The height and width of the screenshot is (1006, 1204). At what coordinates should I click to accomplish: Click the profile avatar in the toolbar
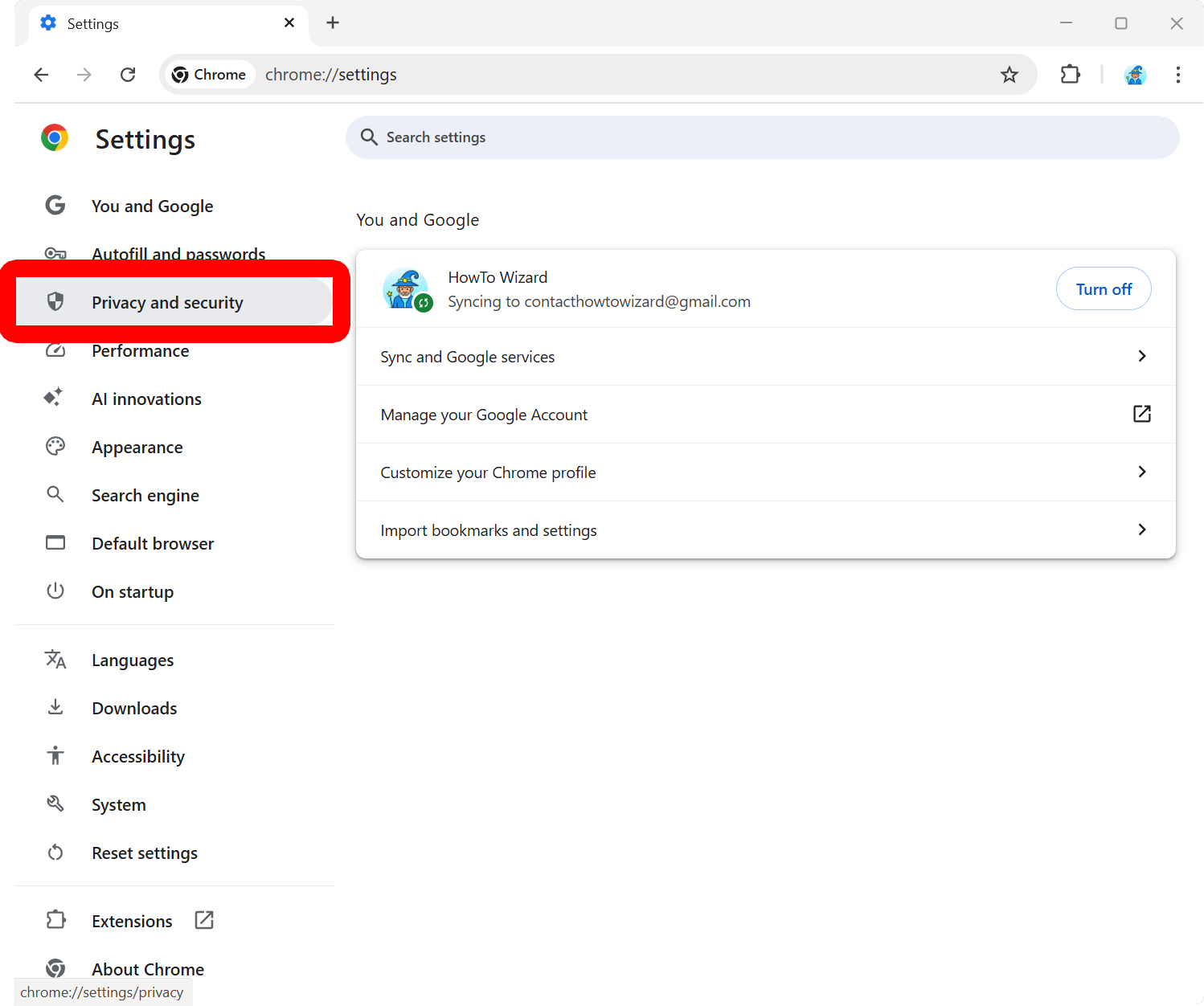(1135, 75)
